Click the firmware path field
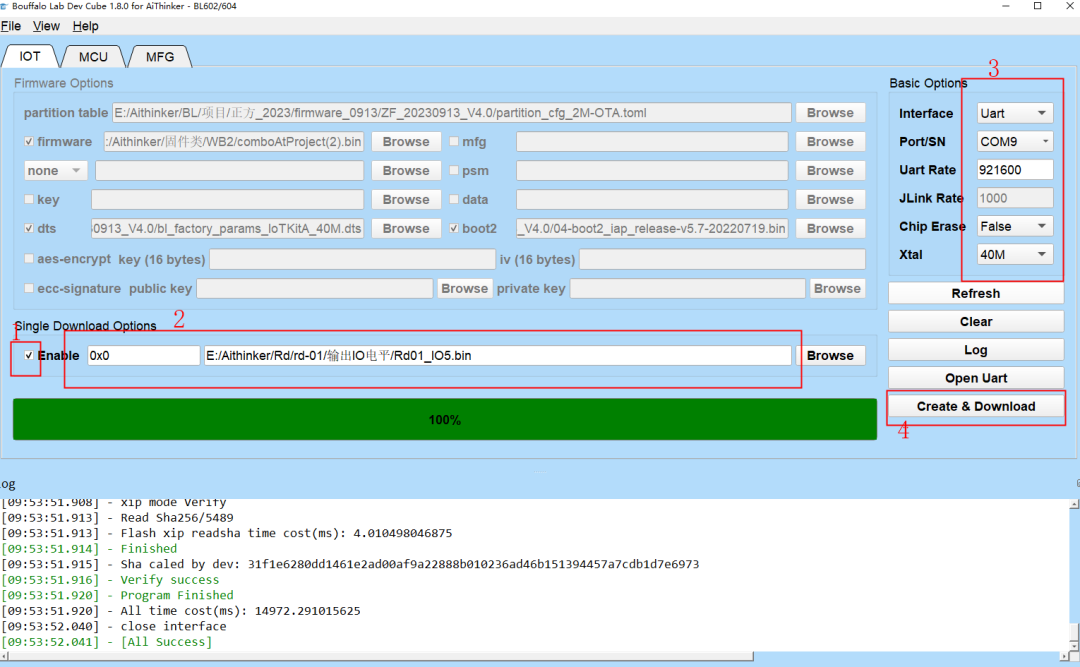Image resolution: width=1080 pixels, height=667 pixels. (x=233, y=141)
